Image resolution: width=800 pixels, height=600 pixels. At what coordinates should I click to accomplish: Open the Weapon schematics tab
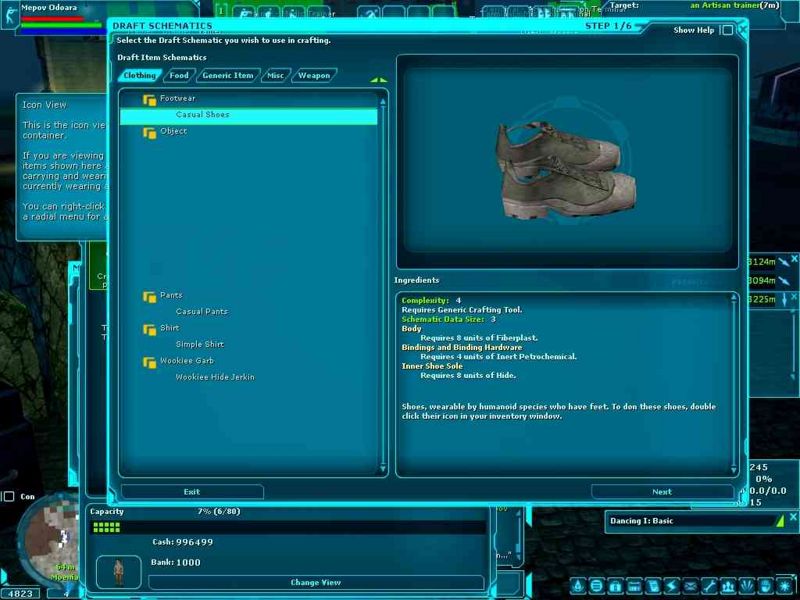(x=313, y=75)
